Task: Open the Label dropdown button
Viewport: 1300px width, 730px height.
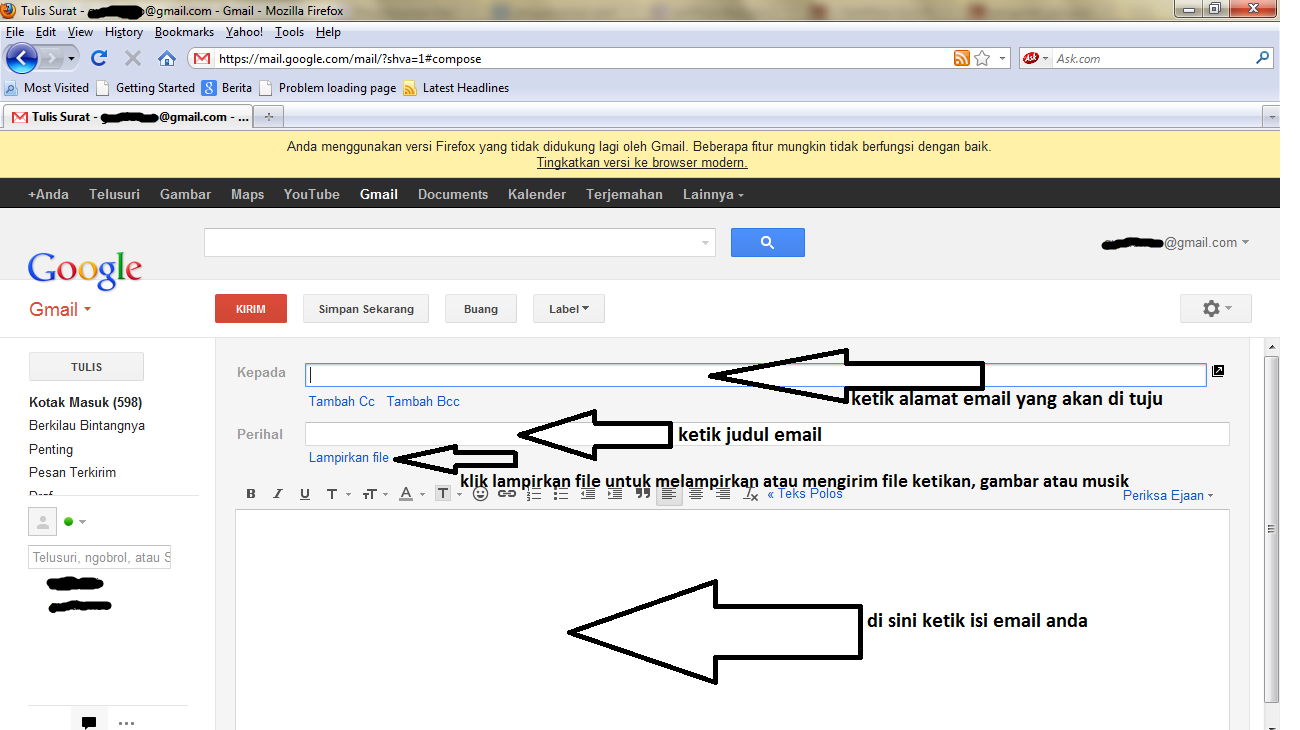Action: pyautogui.click(x=569, y=309)
